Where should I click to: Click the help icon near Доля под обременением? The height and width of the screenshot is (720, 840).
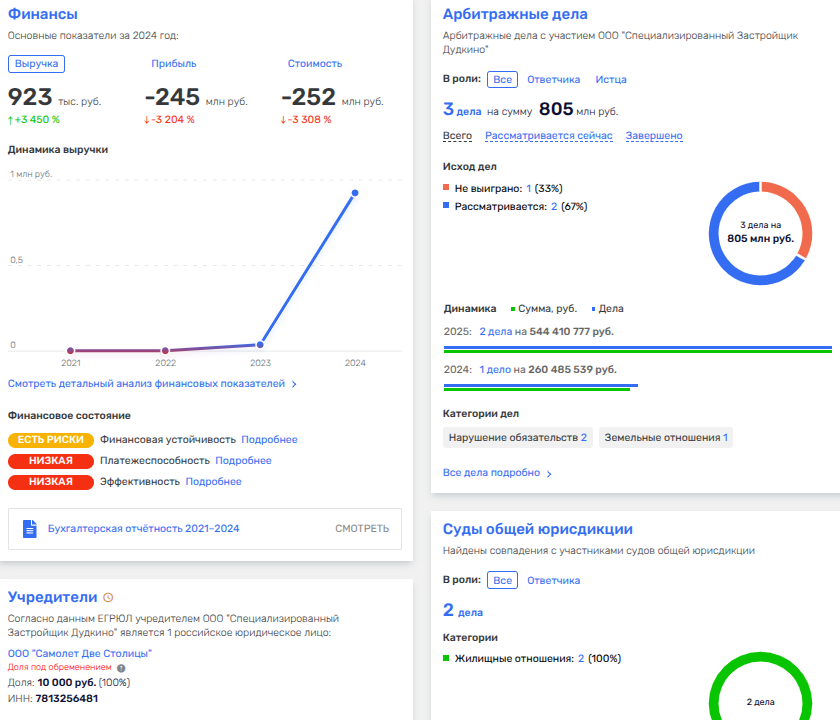coord(121,667)
